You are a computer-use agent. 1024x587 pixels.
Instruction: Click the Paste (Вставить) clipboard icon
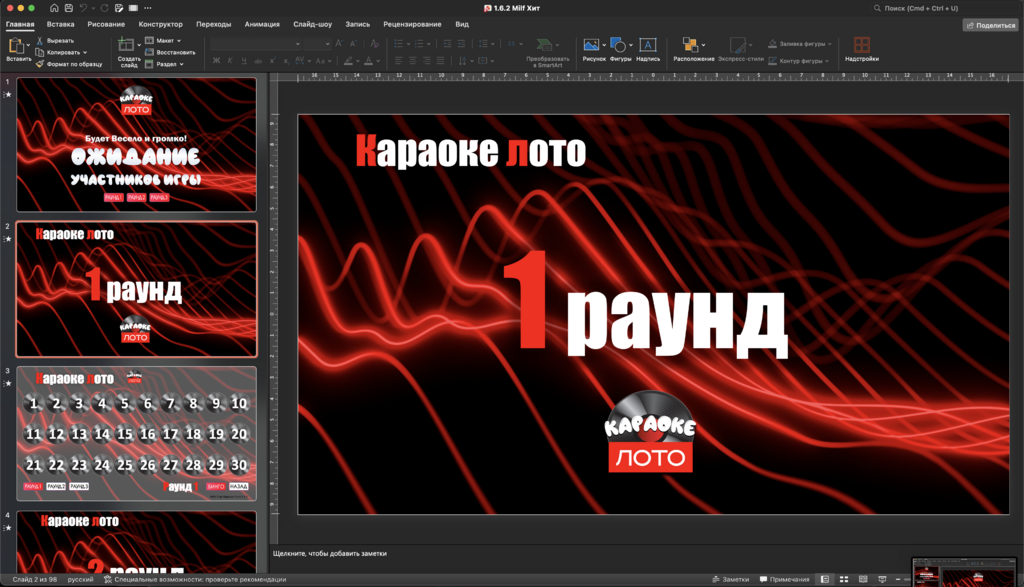click(x=16, y=46)
